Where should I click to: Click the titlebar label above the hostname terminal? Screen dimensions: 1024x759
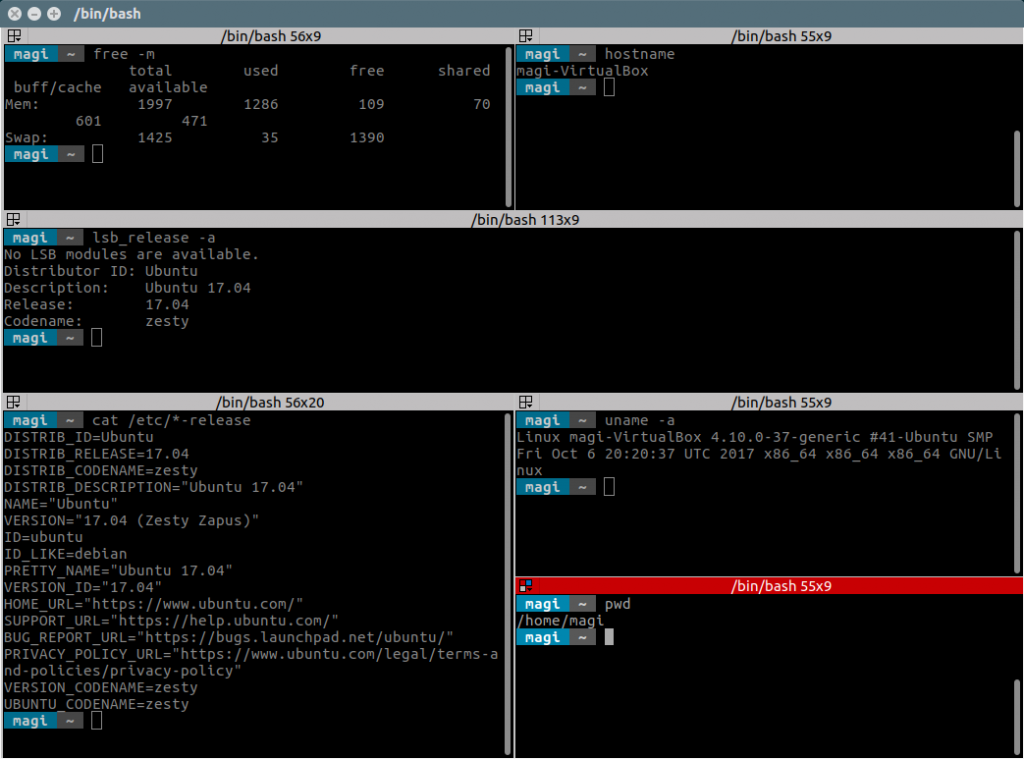(781, 36)
